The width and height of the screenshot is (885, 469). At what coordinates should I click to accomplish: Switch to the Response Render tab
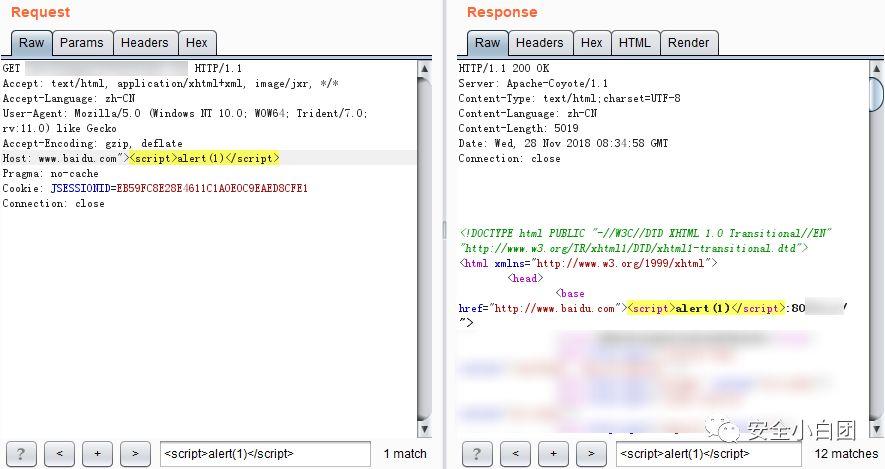689,43
